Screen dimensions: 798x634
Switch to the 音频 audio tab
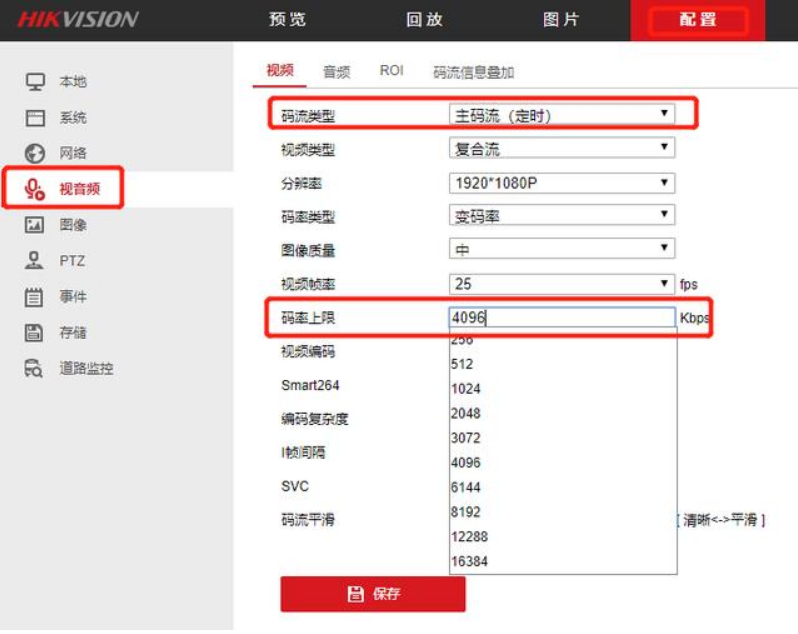(336, 72)
